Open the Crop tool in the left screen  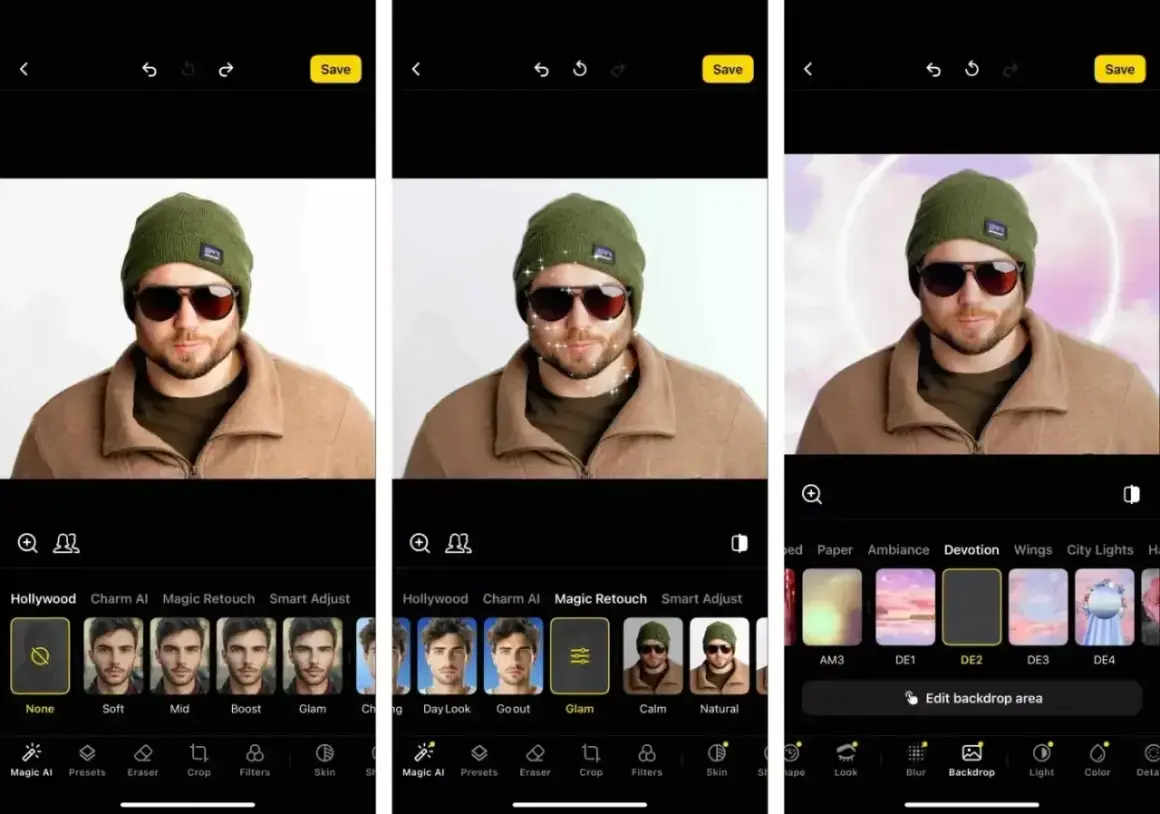(x=198, y=760)
